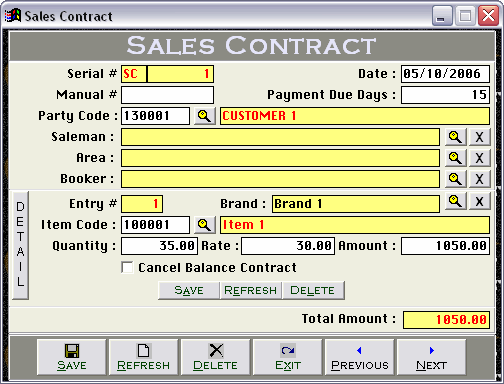
Task: Click the CUSTOMER 1 name field
Action: [355, 116]
